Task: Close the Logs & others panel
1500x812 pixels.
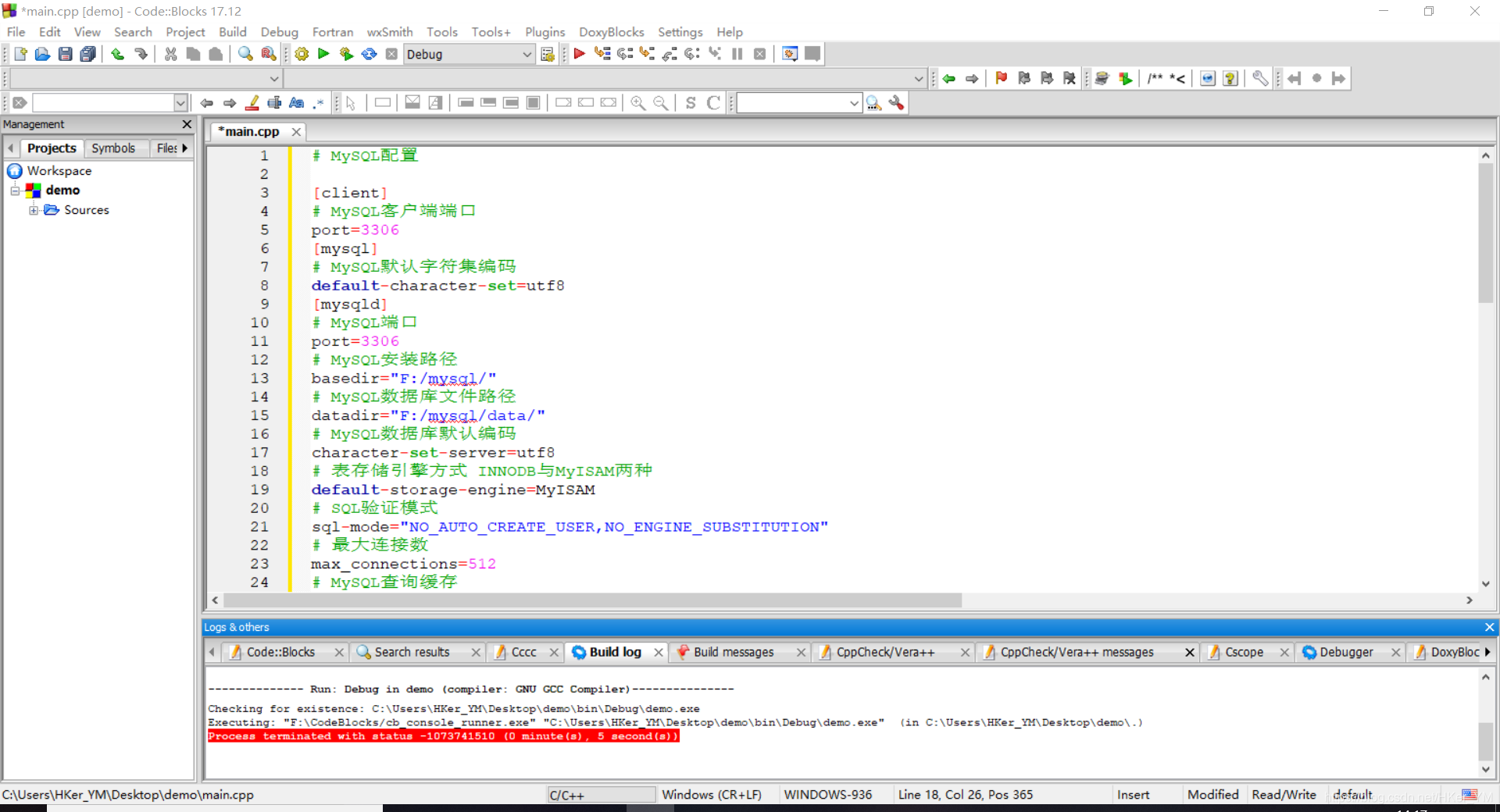Action: [x=1489, y=627]
